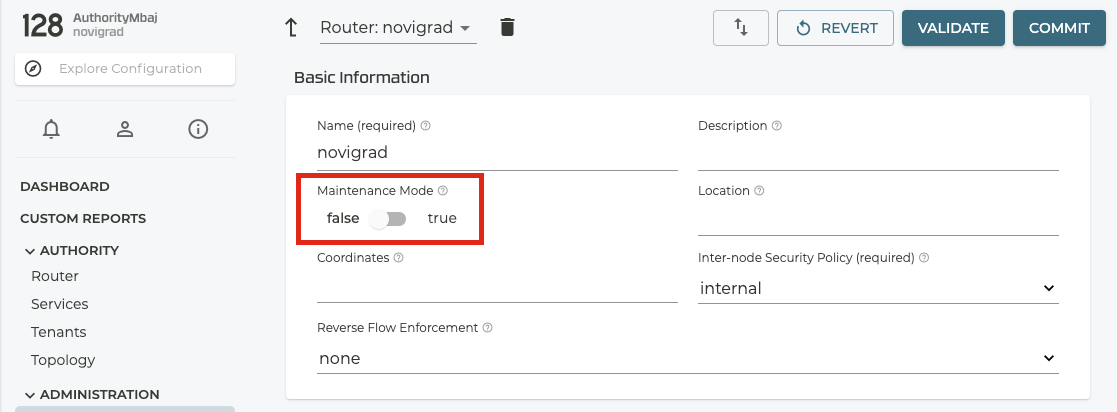Viewport: 1117px width, 412px height.
Task: Click the up arrow navigation icon
Action: pos(292,28)
